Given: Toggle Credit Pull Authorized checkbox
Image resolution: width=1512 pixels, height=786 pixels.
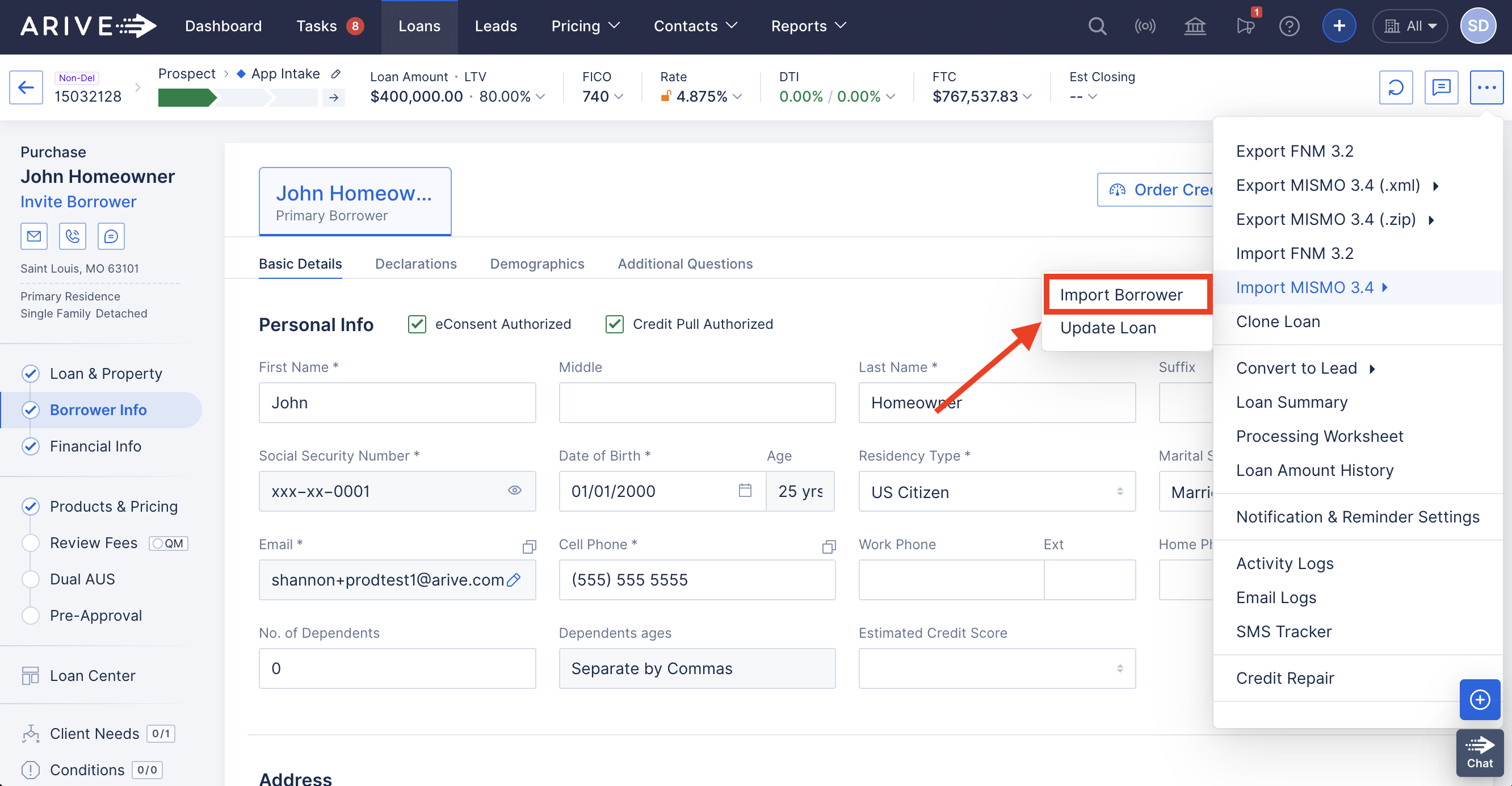Looking at the screenshot, I should coord(614,324).
